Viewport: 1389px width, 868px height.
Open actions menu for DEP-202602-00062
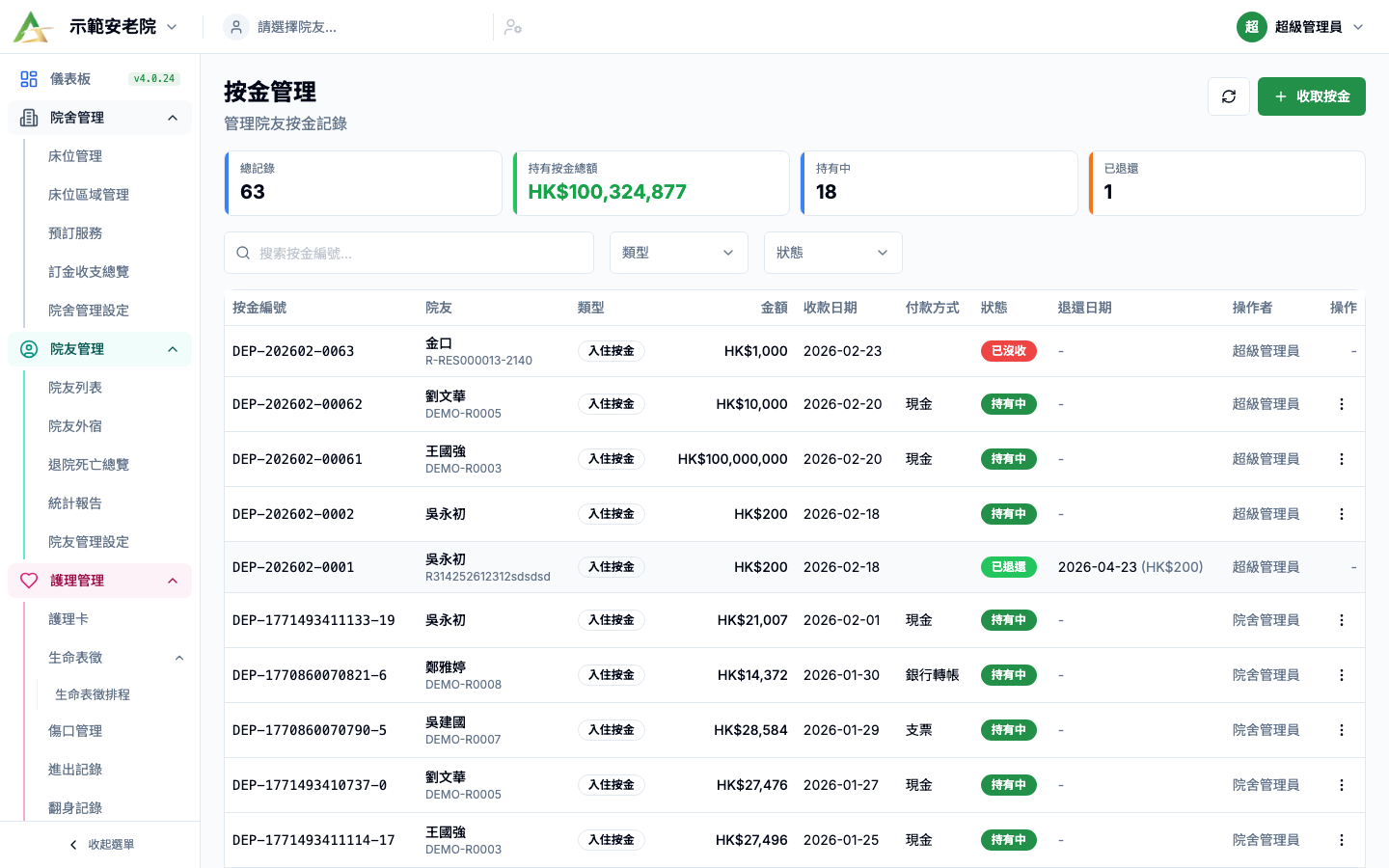pyautogui.click(x=1342, y=404)
